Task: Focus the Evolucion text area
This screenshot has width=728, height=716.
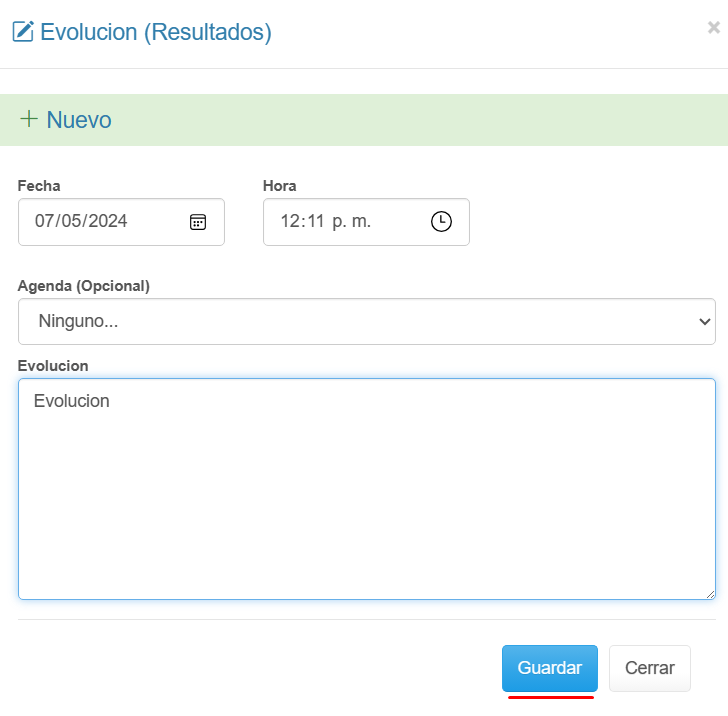Action: 366,488
